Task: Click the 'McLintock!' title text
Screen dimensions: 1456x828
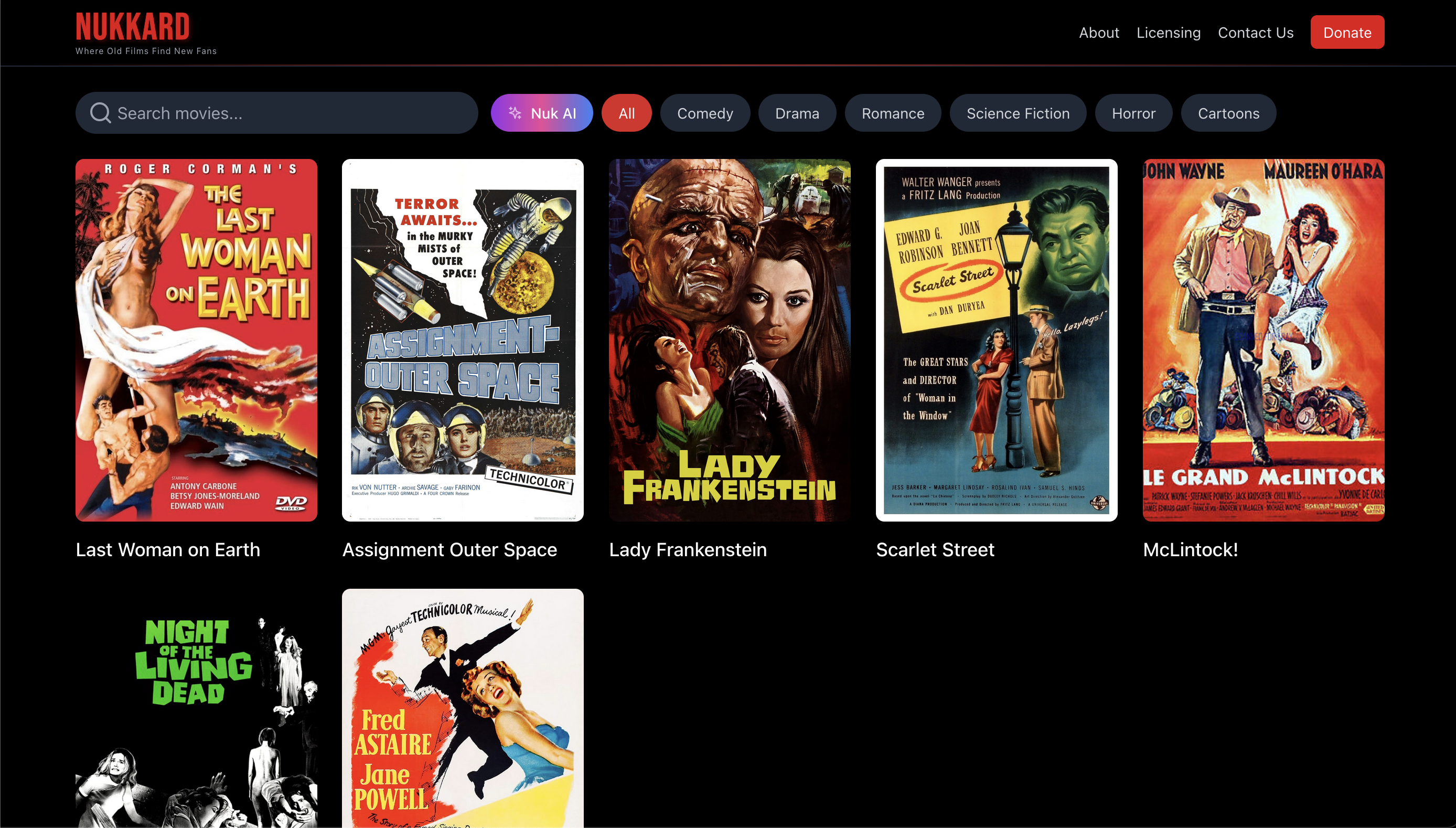Action: tap(1190, 549)
